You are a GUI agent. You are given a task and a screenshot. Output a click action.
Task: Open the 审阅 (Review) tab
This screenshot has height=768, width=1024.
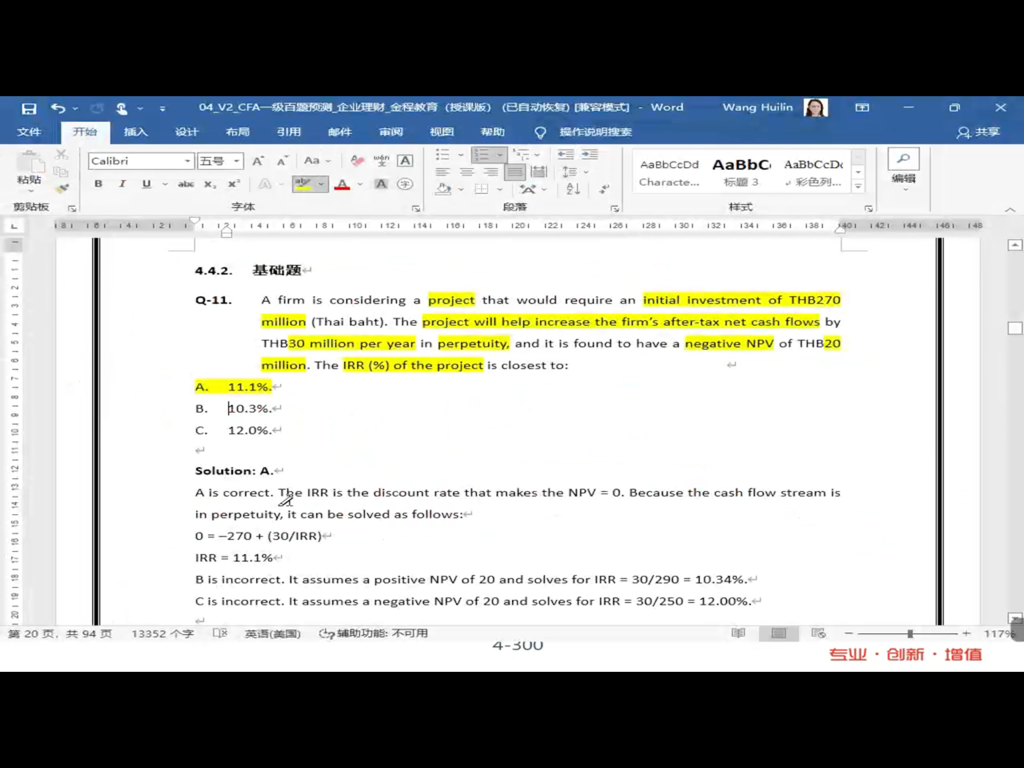tap(391, 132)
